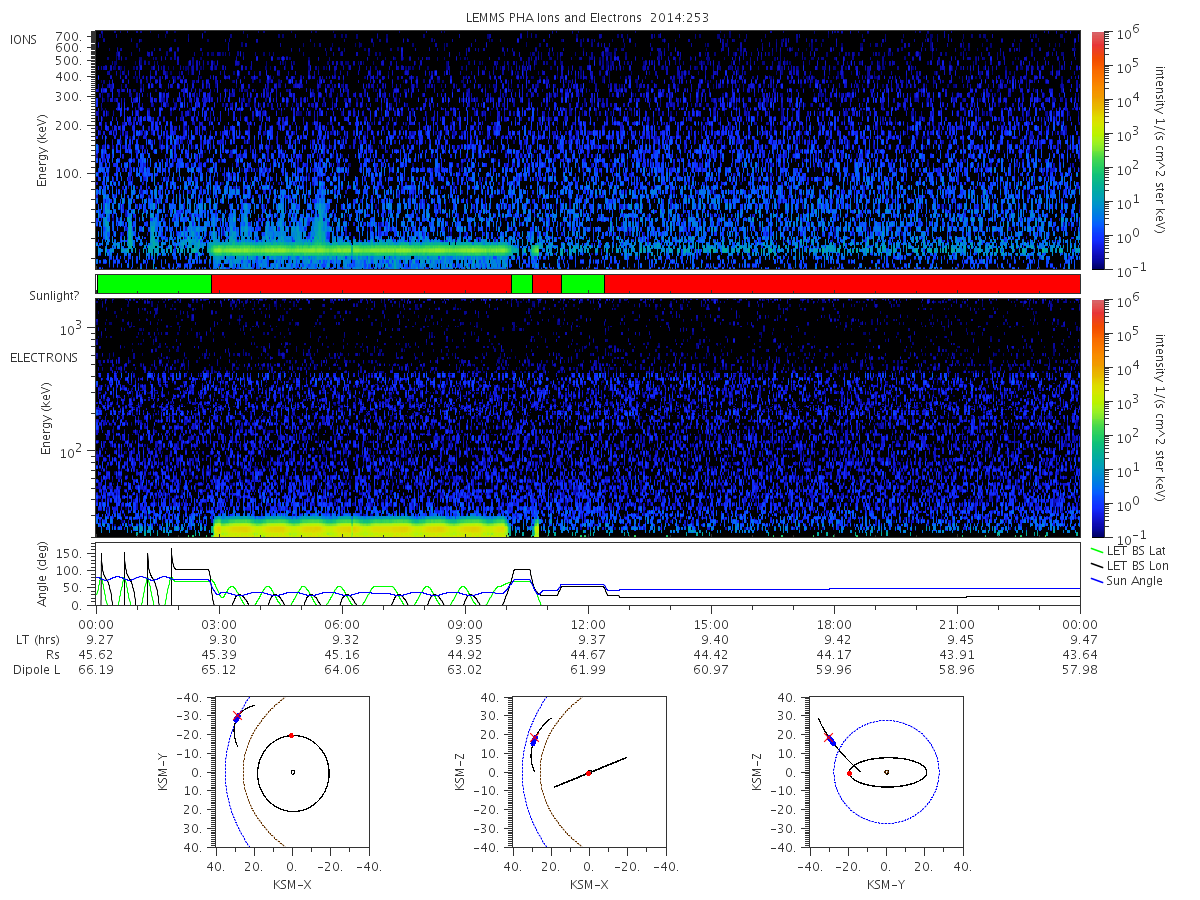Click the ions intensity color bar
Image resolution: width=1200 pixels, height=900 pixels.
pos(1097,150)
